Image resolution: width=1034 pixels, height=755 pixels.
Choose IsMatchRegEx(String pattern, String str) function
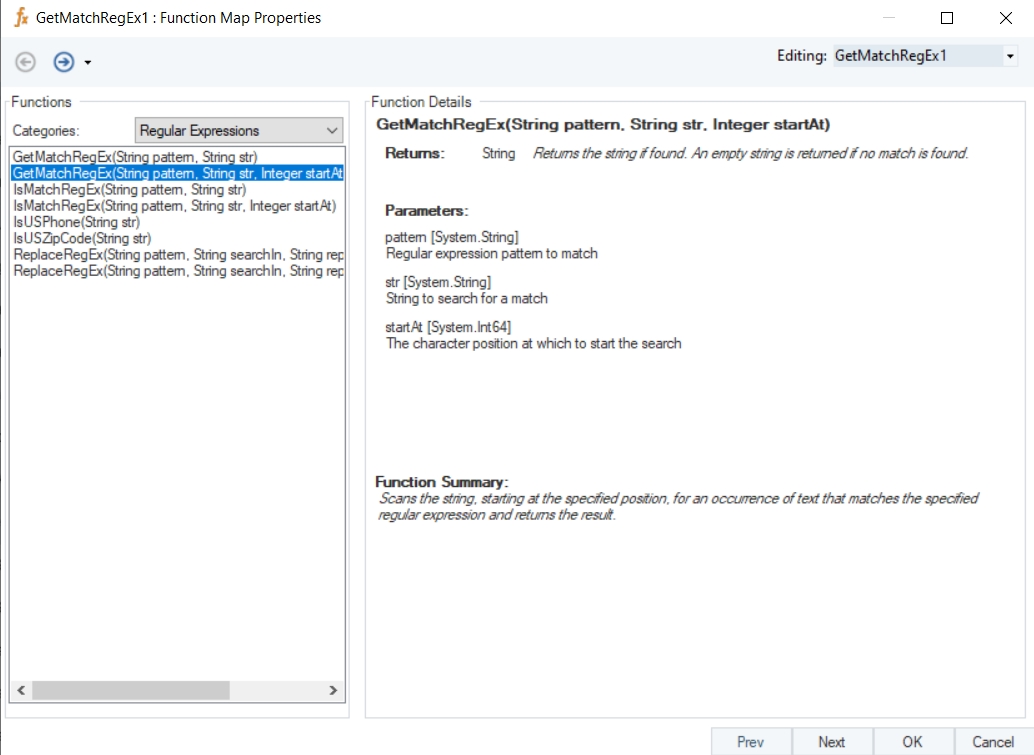(x=129, y=190)
